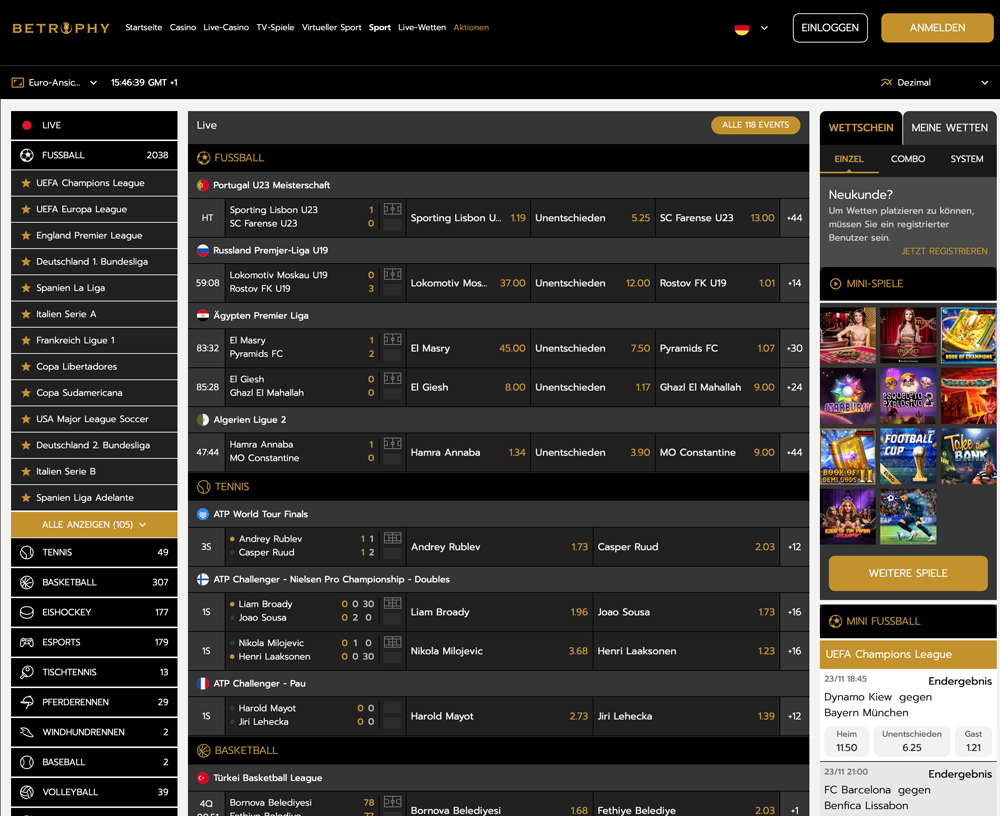Screen dimensions: 1000x816
Task: Pick Heim 11.50 for Dynamo Kiew match
Action: pos(847,741)
